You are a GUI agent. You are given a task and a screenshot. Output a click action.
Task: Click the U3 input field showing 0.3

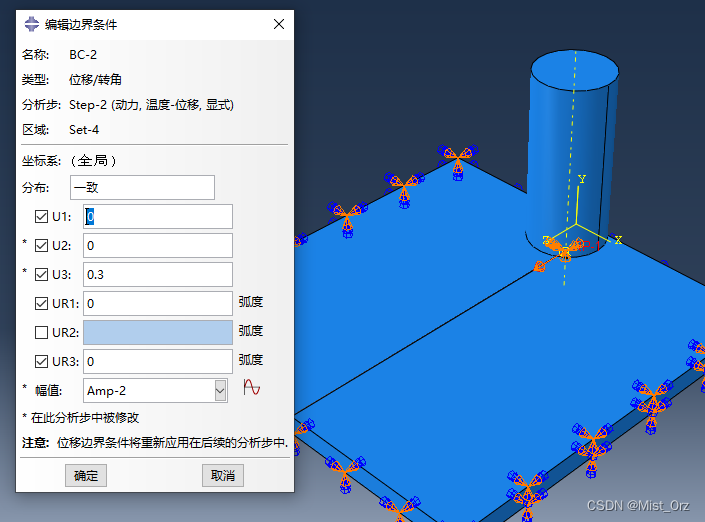[157, 274]
